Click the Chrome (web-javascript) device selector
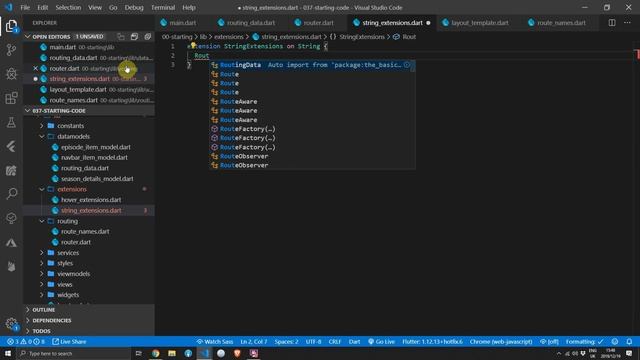Viewport: 640px width, 360px height. (x=501, y=342)
